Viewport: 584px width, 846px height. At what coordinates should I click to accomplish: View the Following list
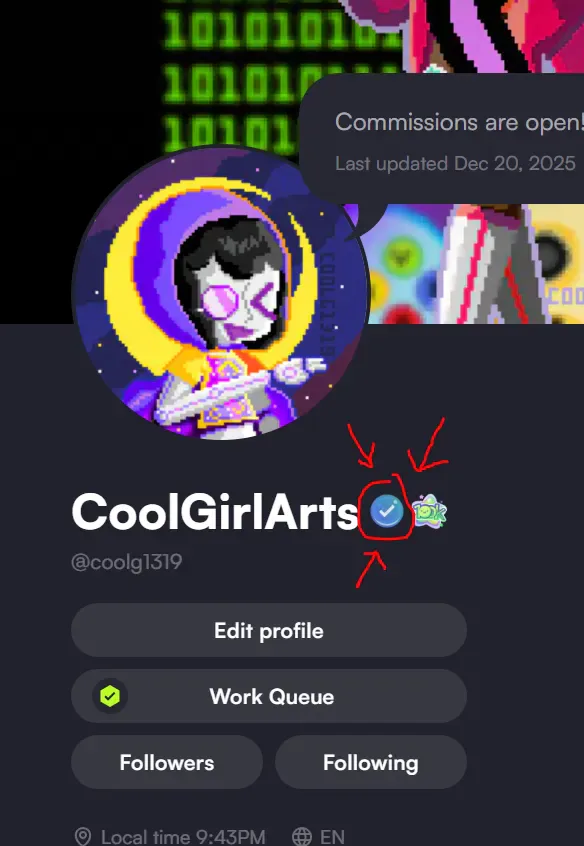[371, 762]
